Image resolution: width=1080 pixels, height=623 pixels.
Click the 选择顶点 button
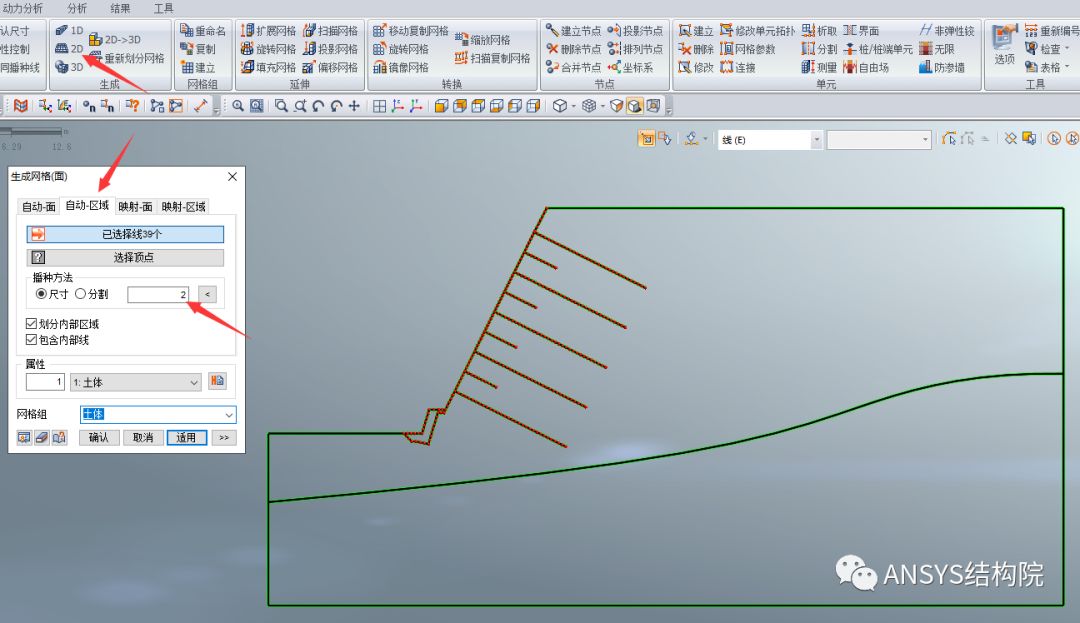click(x=125, y=257)
